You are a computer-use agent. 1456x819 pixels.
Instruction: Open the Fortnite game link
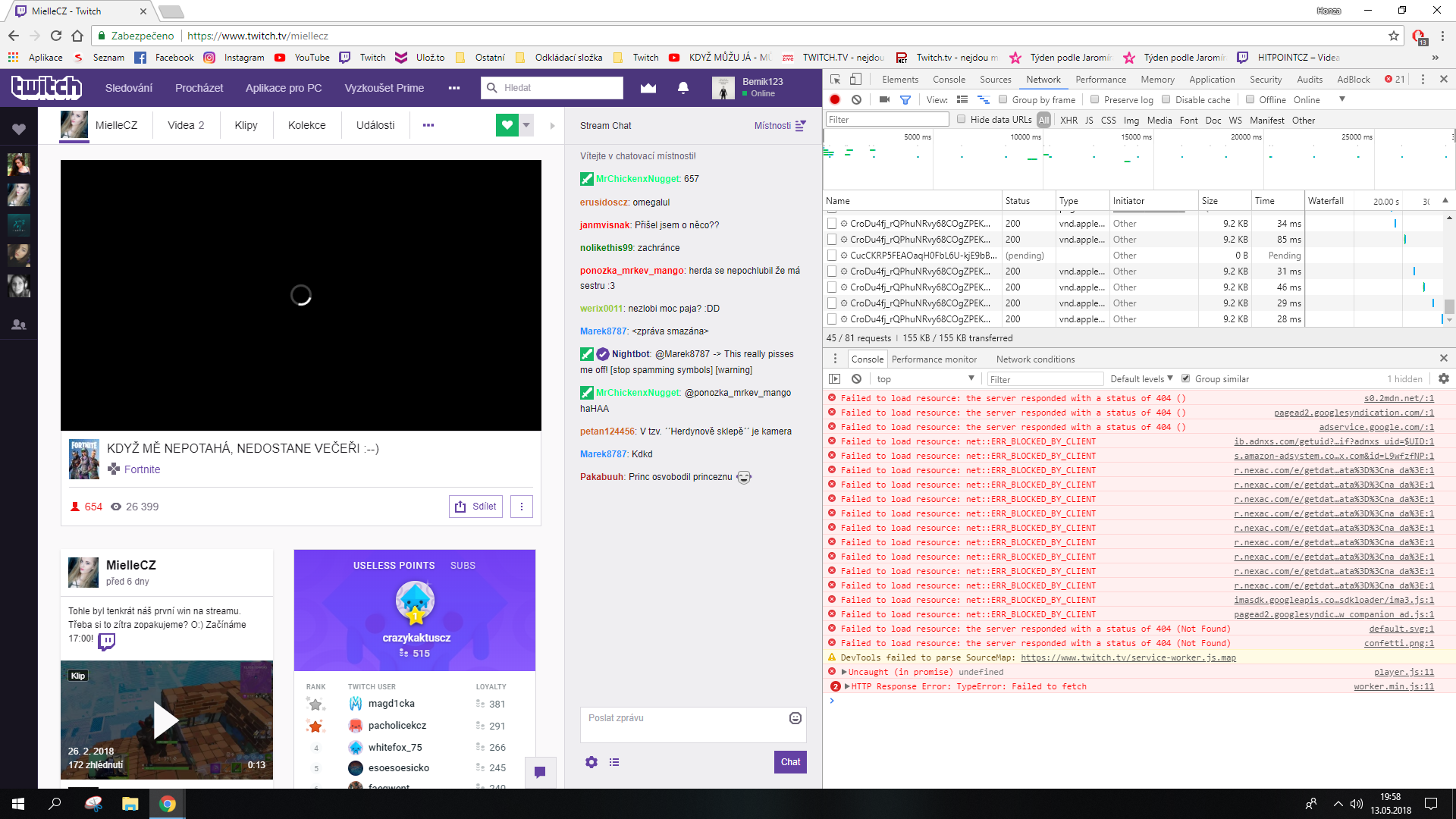point(142,469)
